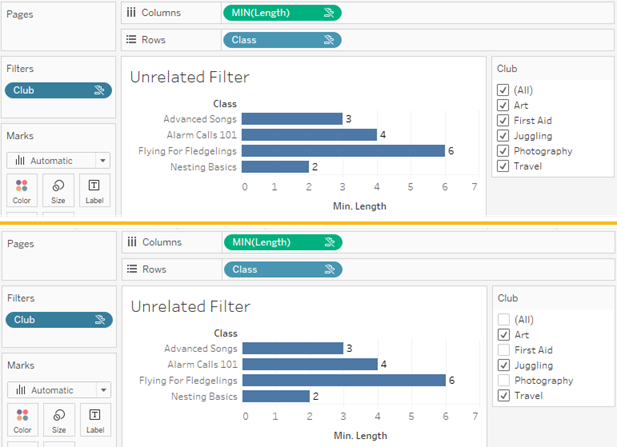Click the Color icon in the upper Marks card
617x447 pixels.
click(x=23, y=187)
